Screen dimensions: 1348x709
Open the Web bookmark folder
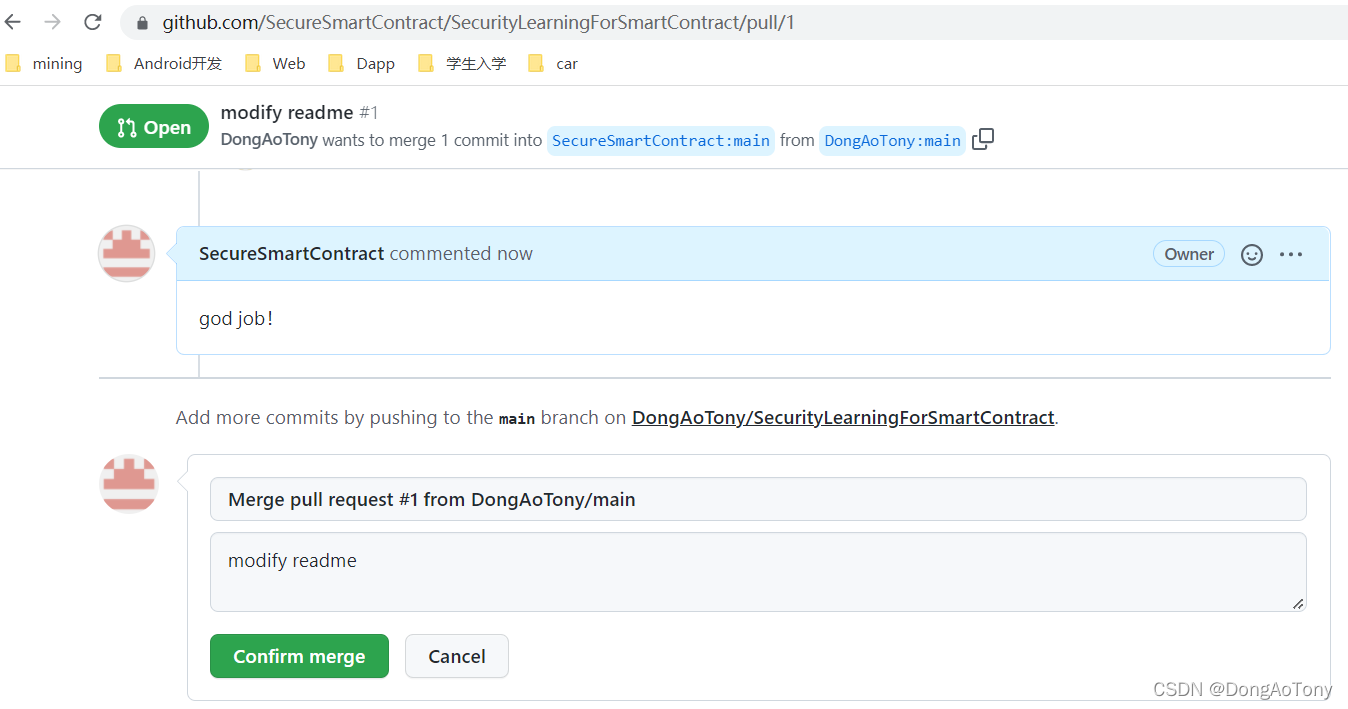(x=275, y=63)
